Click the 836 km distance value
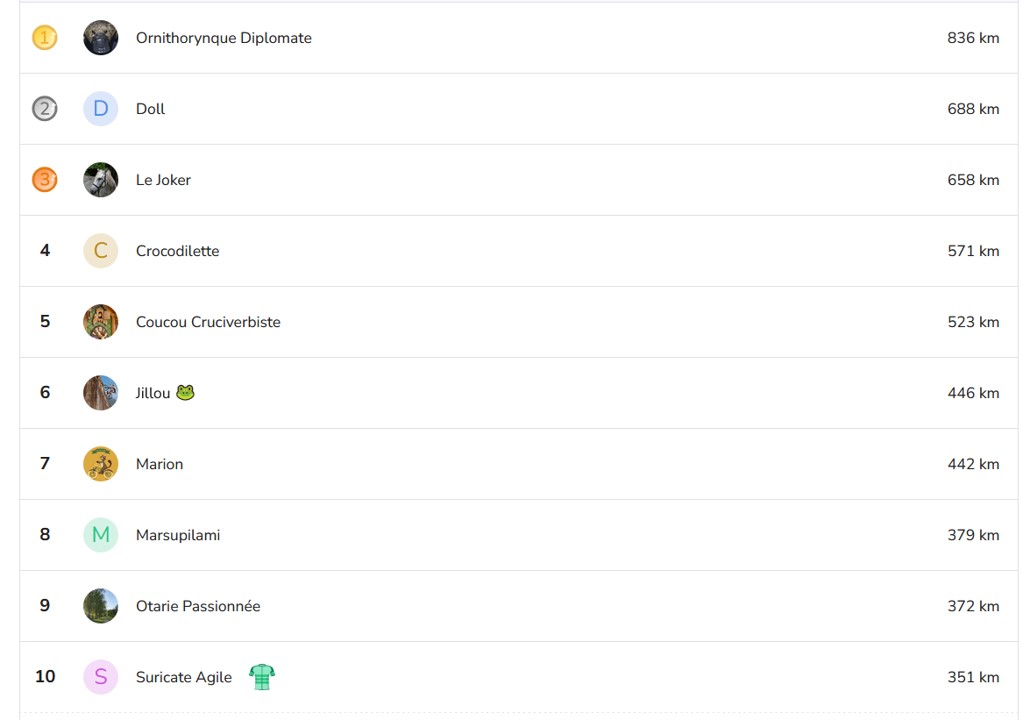Image resolution: width=1030 pixels, height=720 pixels. (x=973, y=38)
